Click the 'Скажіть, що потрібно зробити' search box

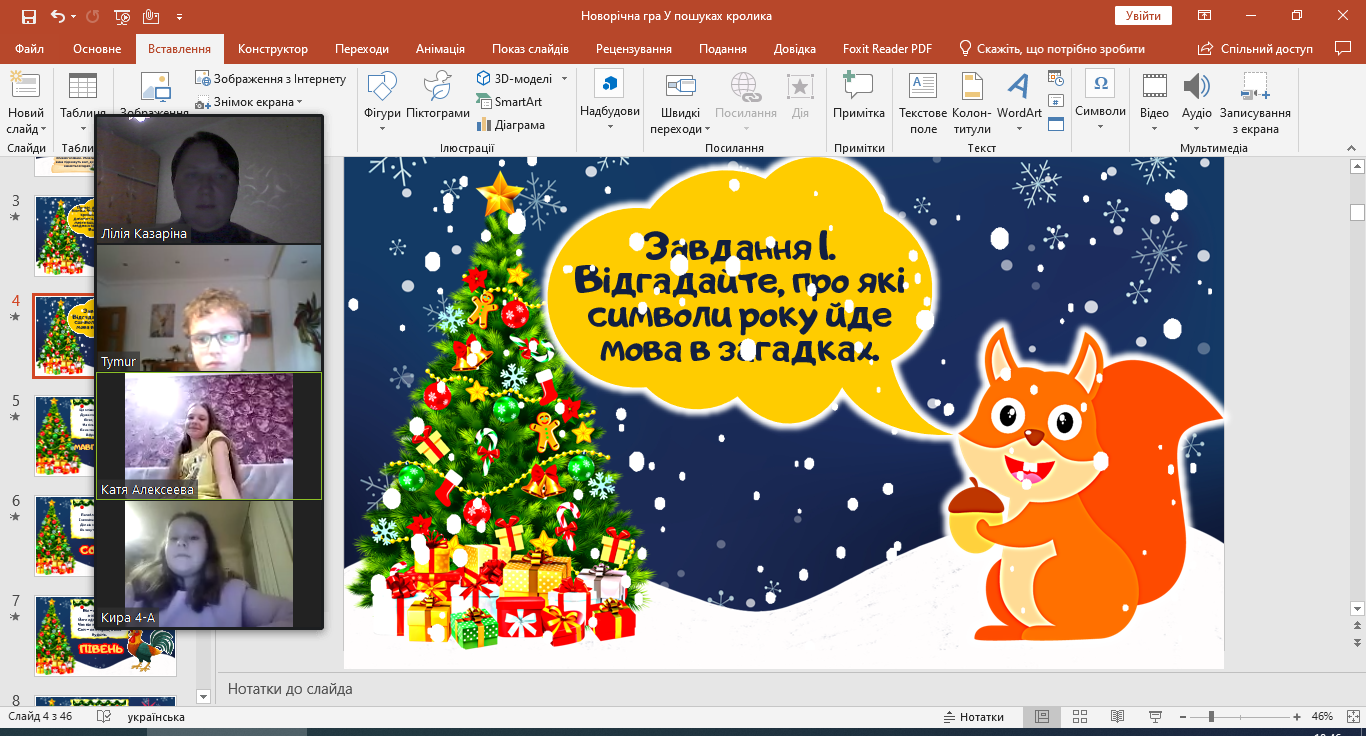coord(1052,48)
